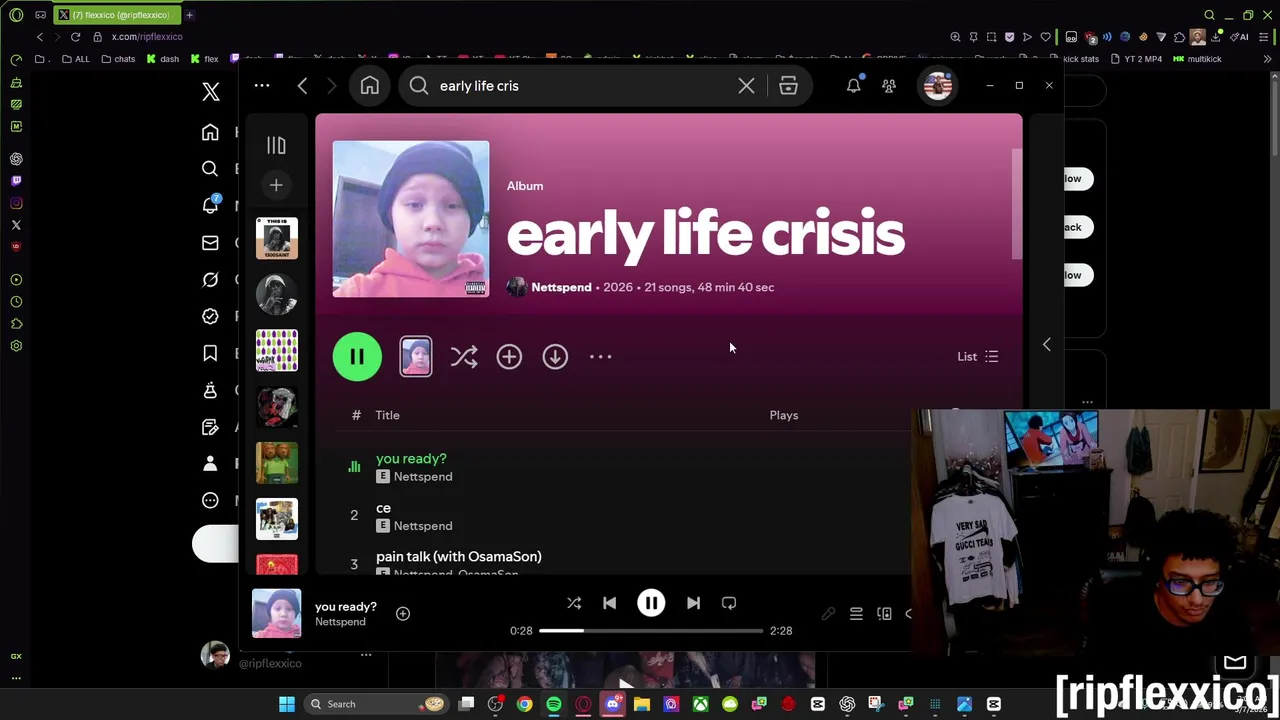Screen dimensions: 1280x720
Task: Sort tracks by the Plays column
Action: (x=784, y=415)
